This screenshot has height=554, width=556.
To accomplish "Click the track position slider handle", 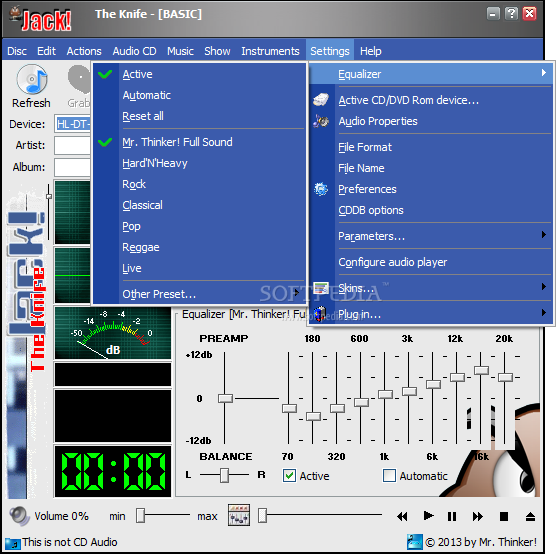I will click(262, 515).
